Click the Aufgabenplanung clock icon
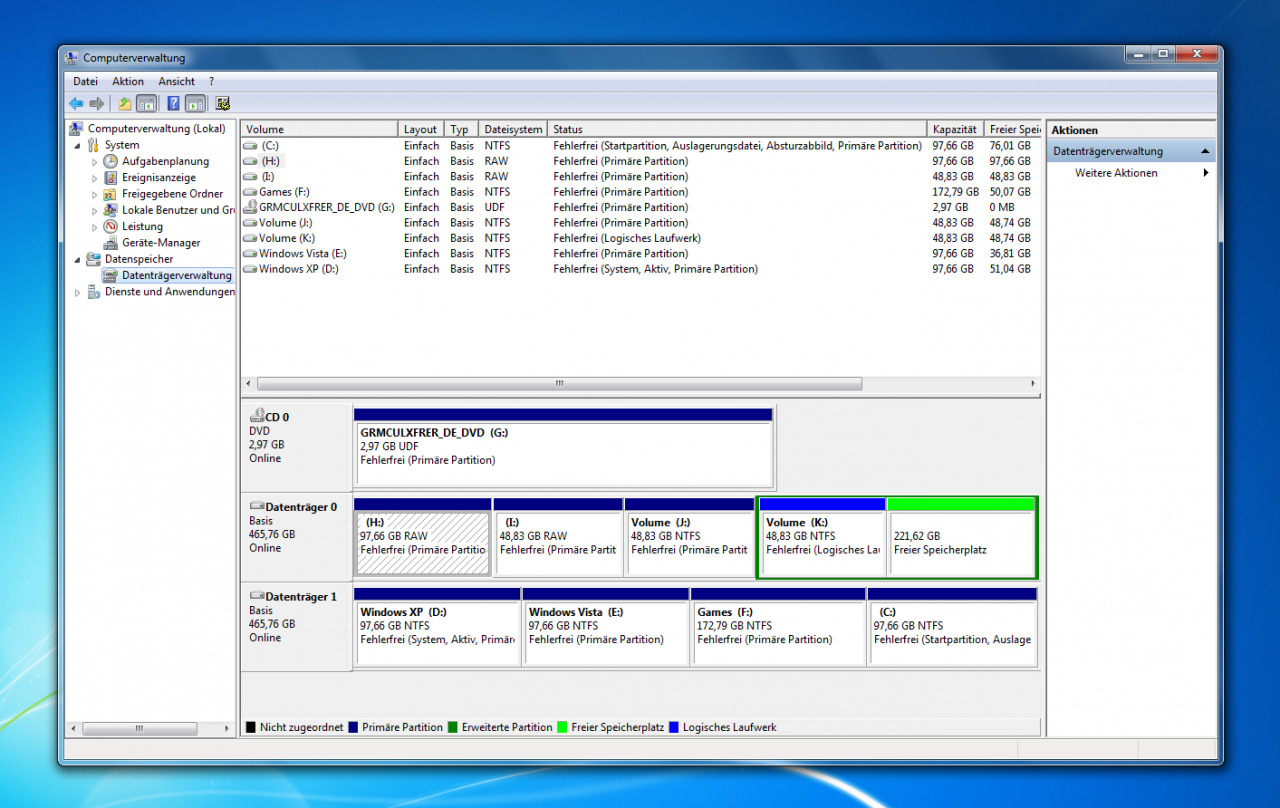 click(111, 161)
